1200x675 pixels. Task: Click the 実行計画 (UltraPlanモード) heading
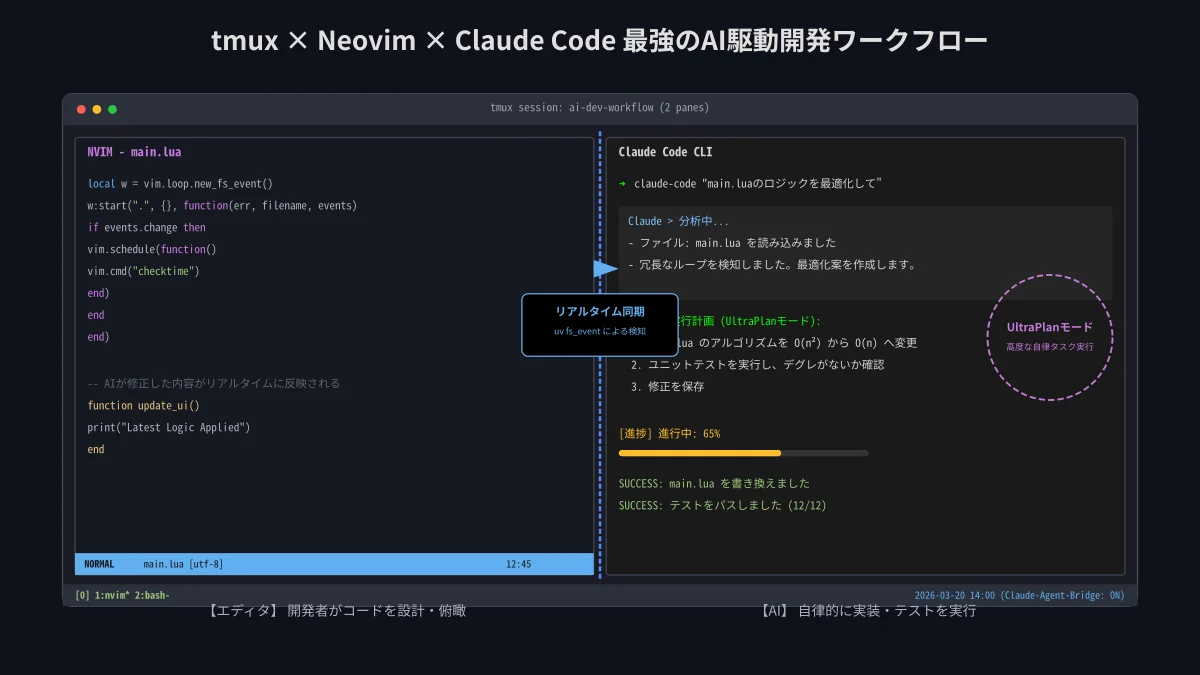[x=748, y=321]
